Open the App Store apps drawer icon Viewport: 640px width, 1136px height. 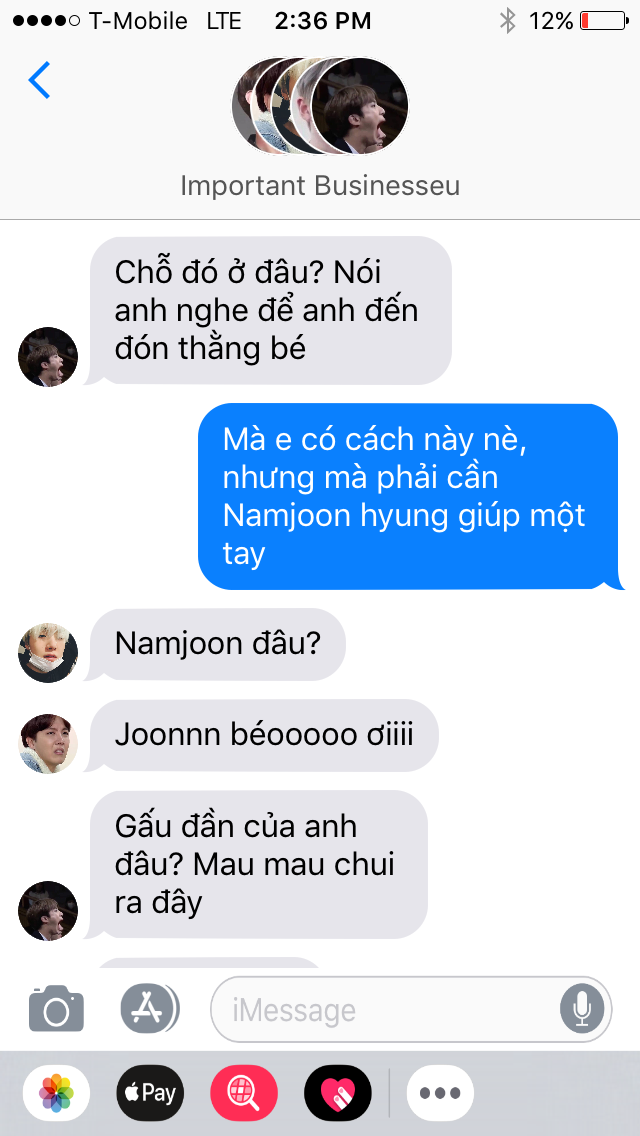point(150,1008)
